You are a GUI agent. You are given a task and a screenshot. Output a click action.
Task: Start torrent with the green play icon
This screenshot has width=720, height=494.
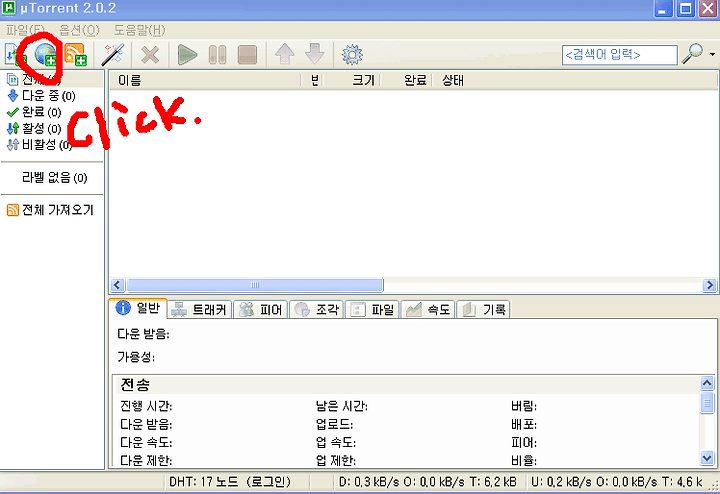187,55
